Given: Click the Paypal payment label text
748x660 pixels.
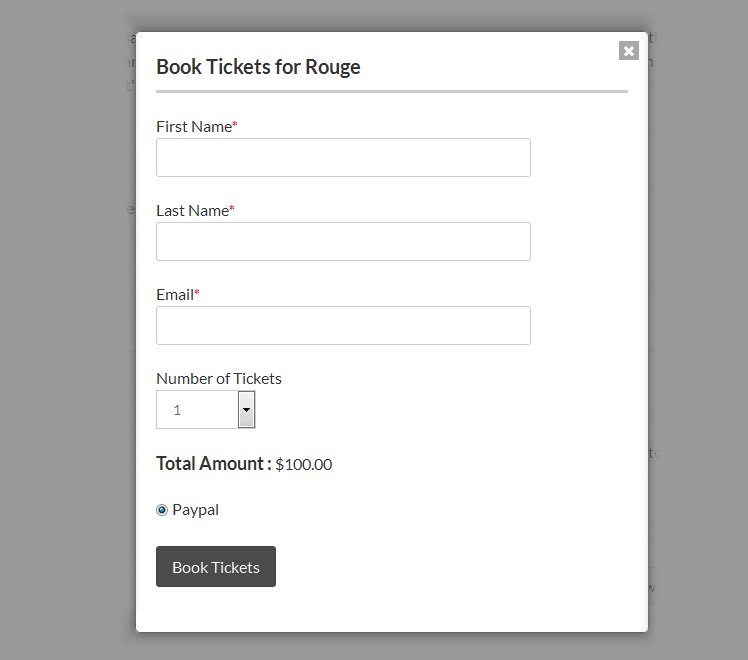Looking at the screenshot, I should coord(195,510).
